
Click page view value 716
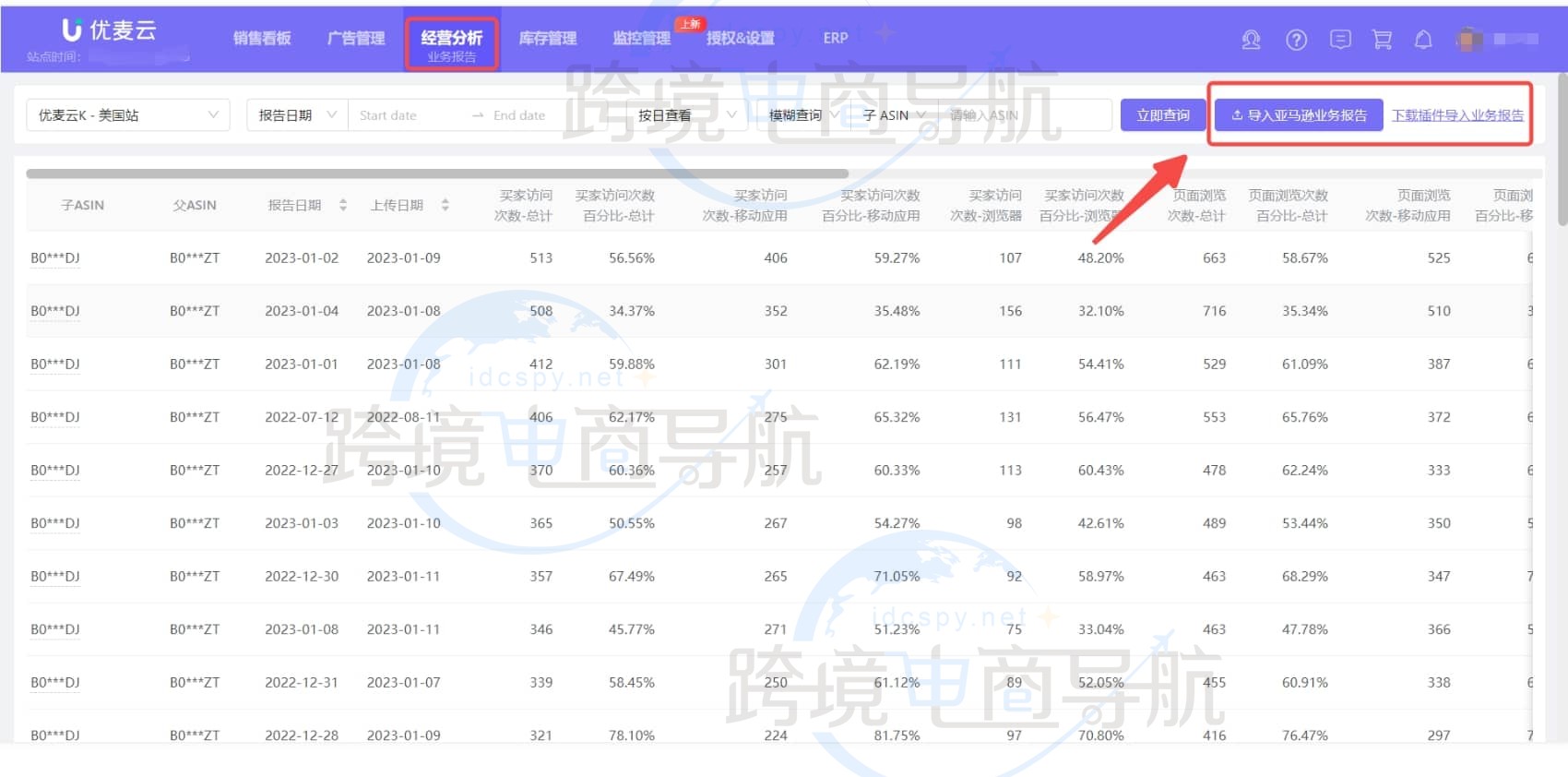click(1215, 311)
